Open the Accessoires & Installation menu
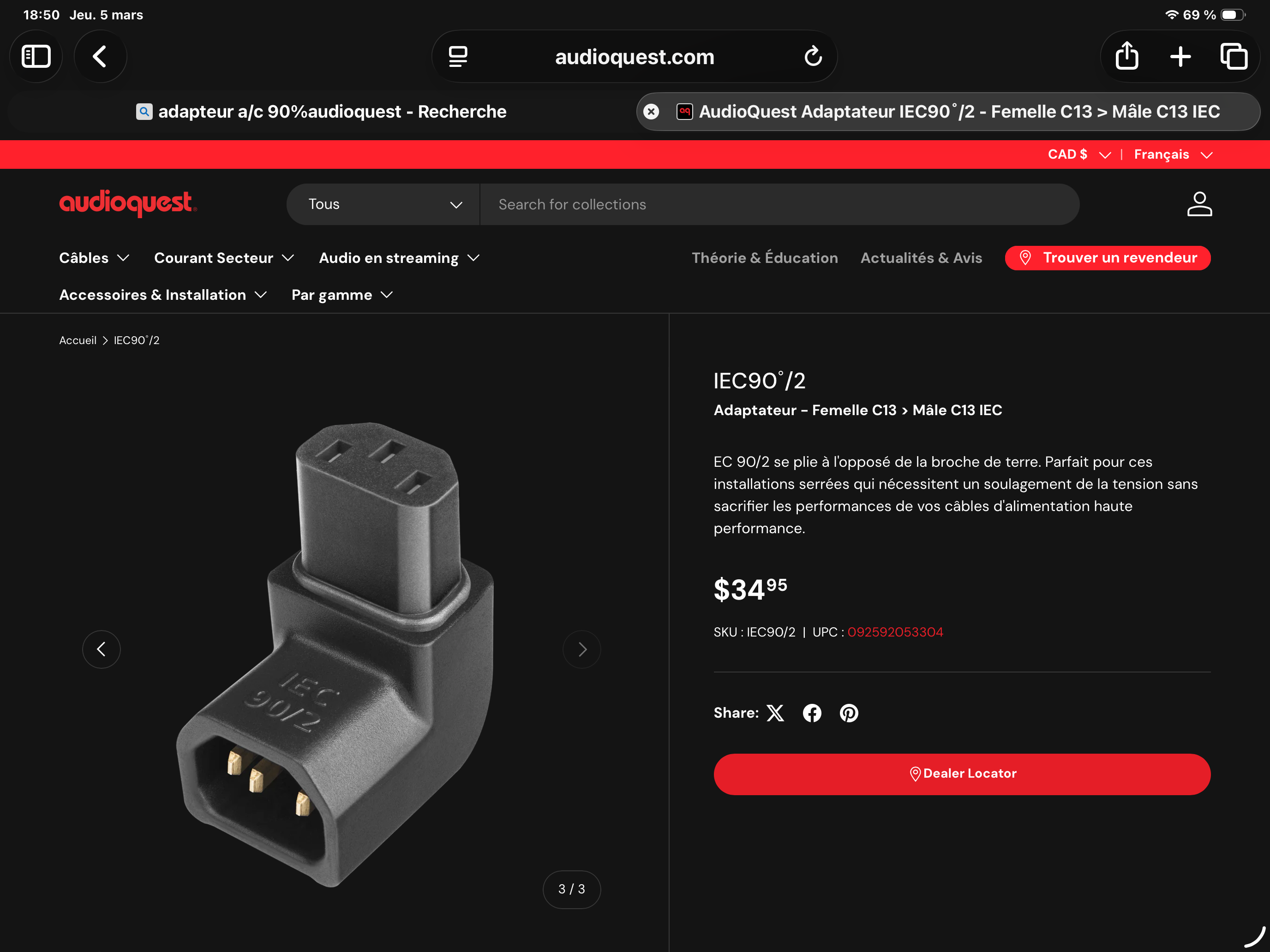 (x=163, y=295)
